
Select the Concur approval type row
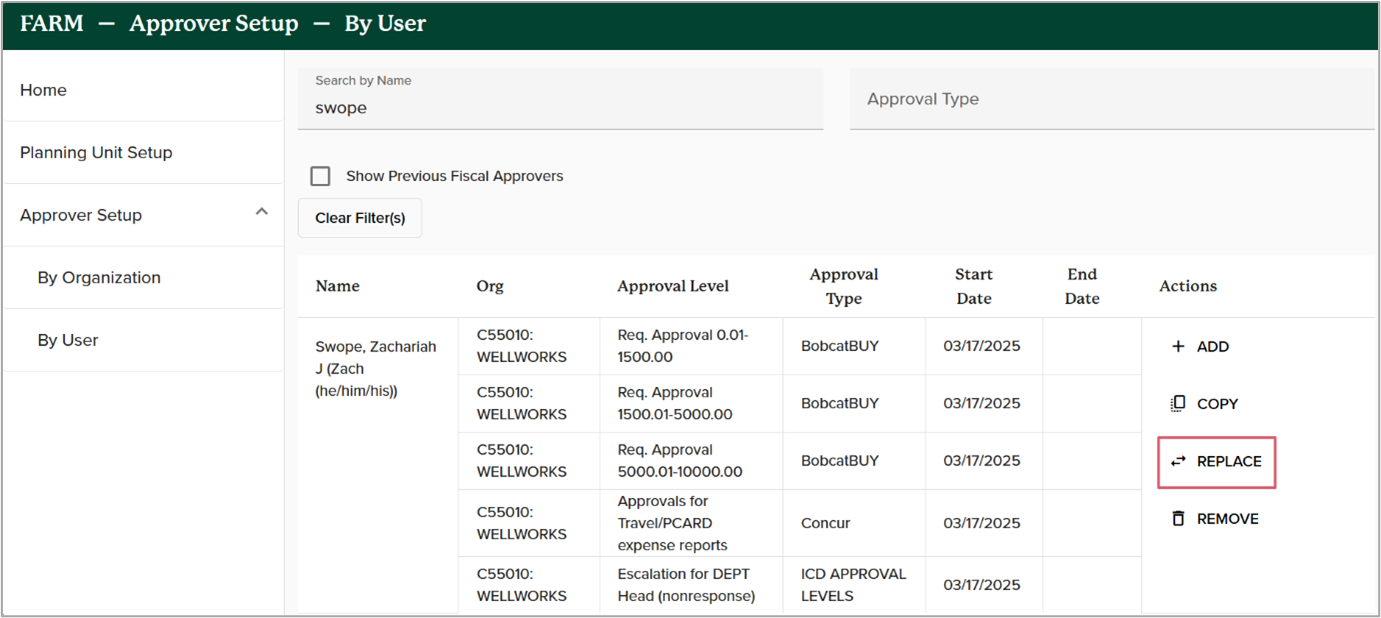coord(825,523)
